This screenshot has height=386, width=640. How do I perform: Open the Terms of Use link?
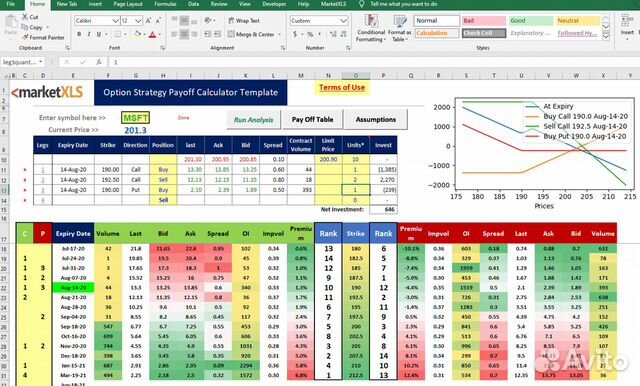click(342, 87)
